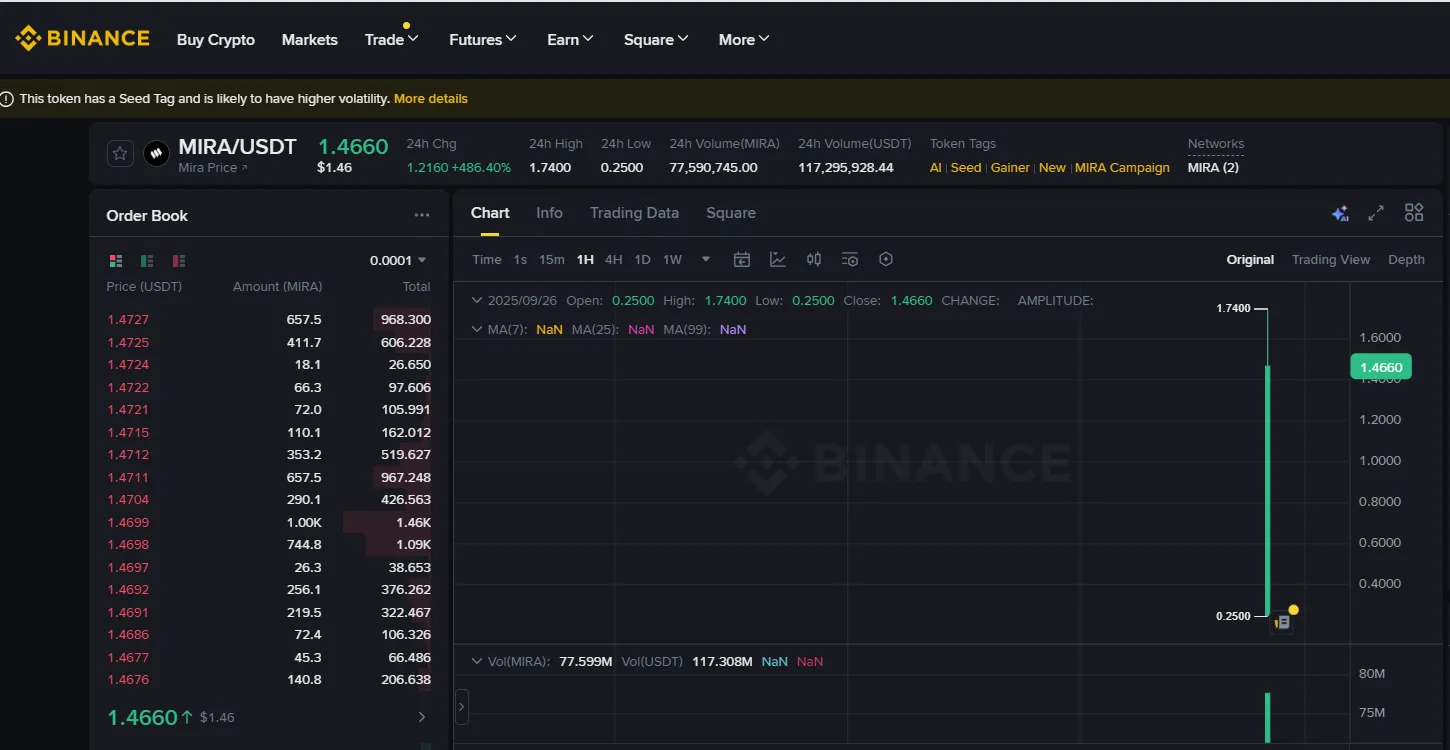Switch chart to Depth view

click(1406, 259)
